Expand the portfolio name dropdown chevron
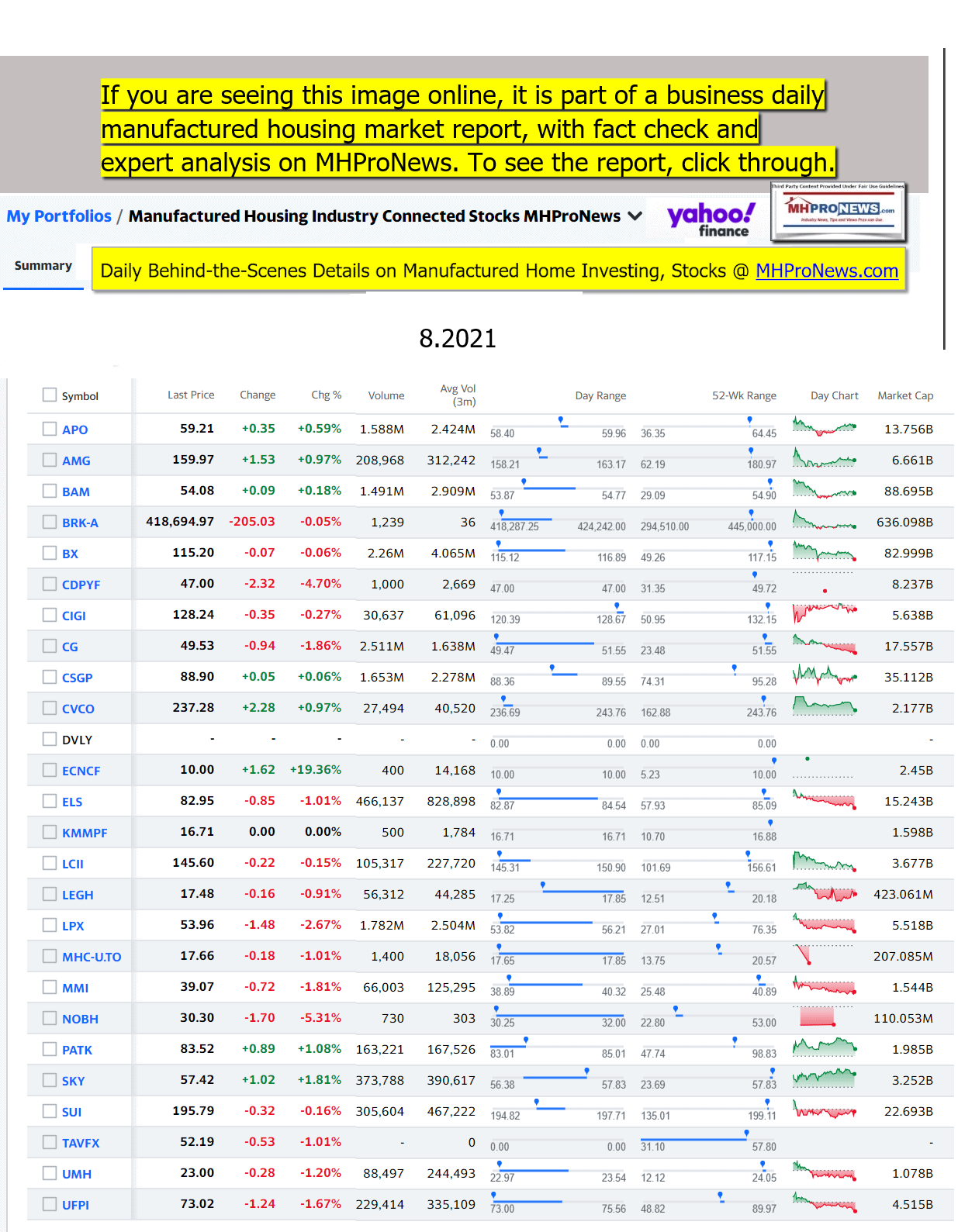The width and height of the screenshot is (958, 1232). click(x=635, y=216)
